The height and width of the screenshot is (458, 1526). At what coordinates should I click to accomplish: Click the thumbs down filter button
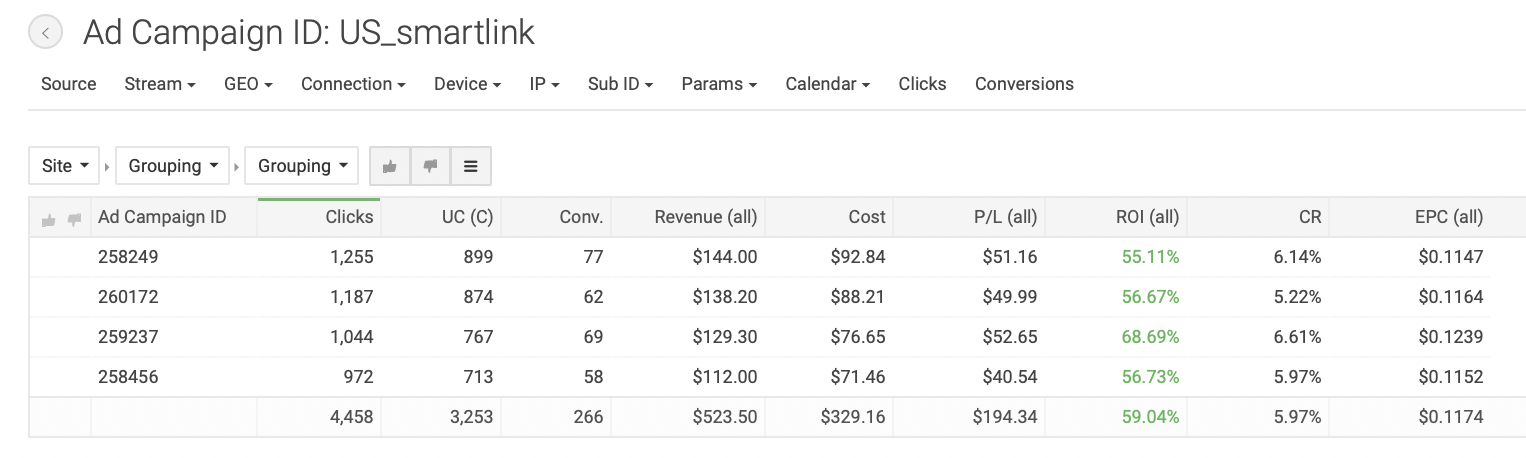(431, 166)
